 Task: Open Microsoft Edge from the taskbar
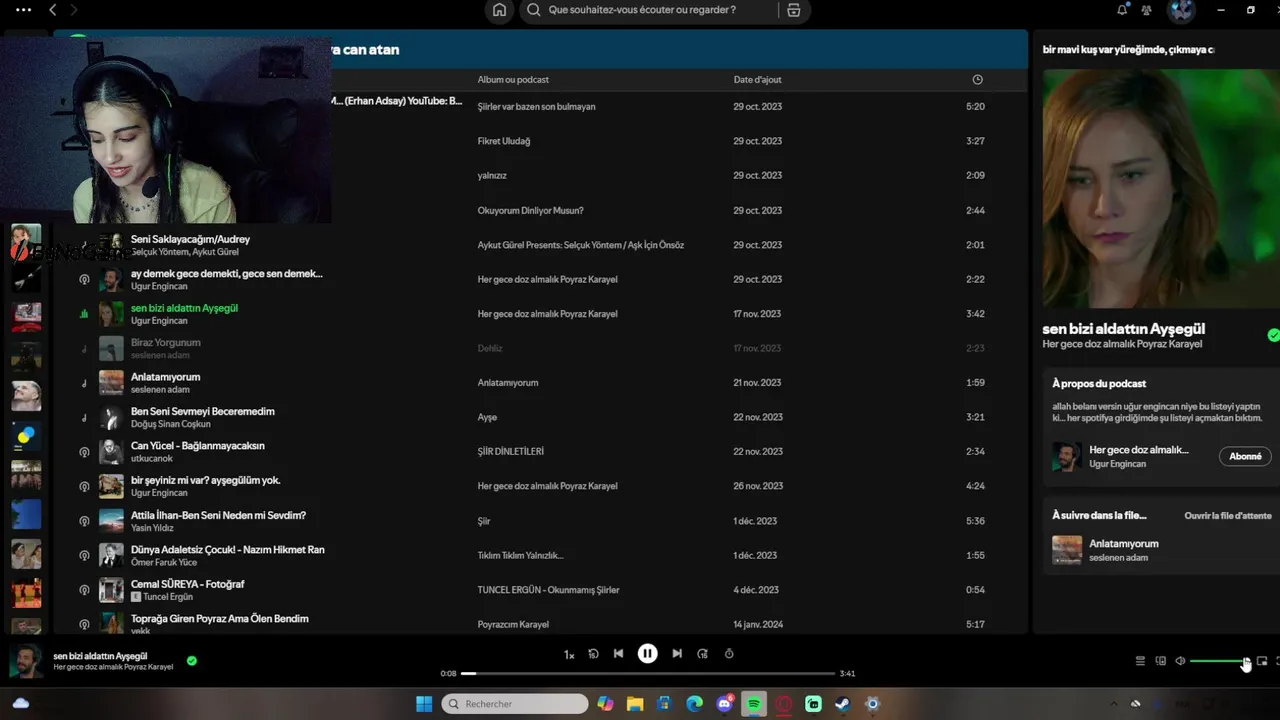pyautogui.click(x=694, y=704)
